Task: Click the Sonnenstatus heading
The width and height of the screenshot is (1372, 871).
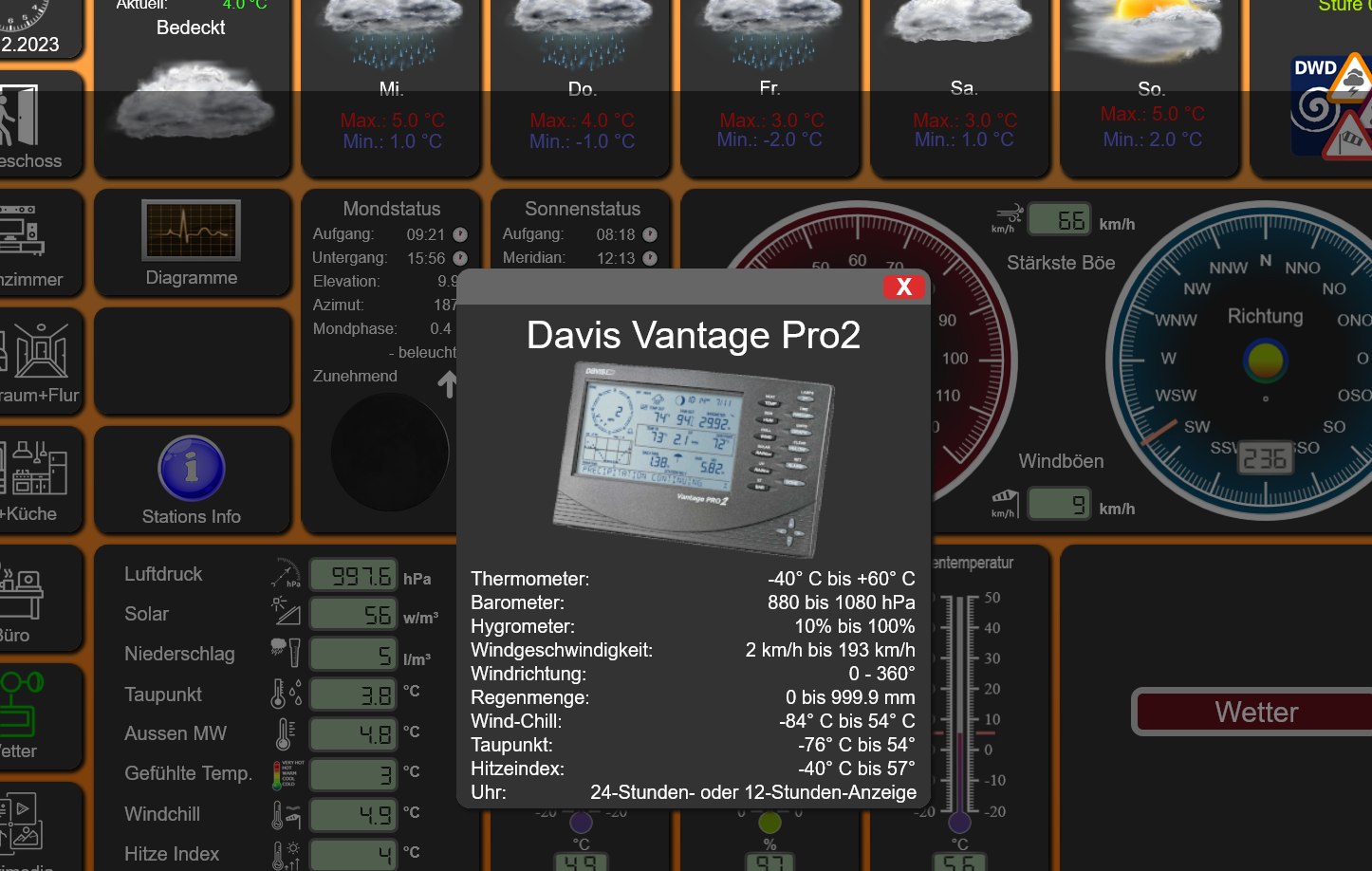Action: point(583,209)
